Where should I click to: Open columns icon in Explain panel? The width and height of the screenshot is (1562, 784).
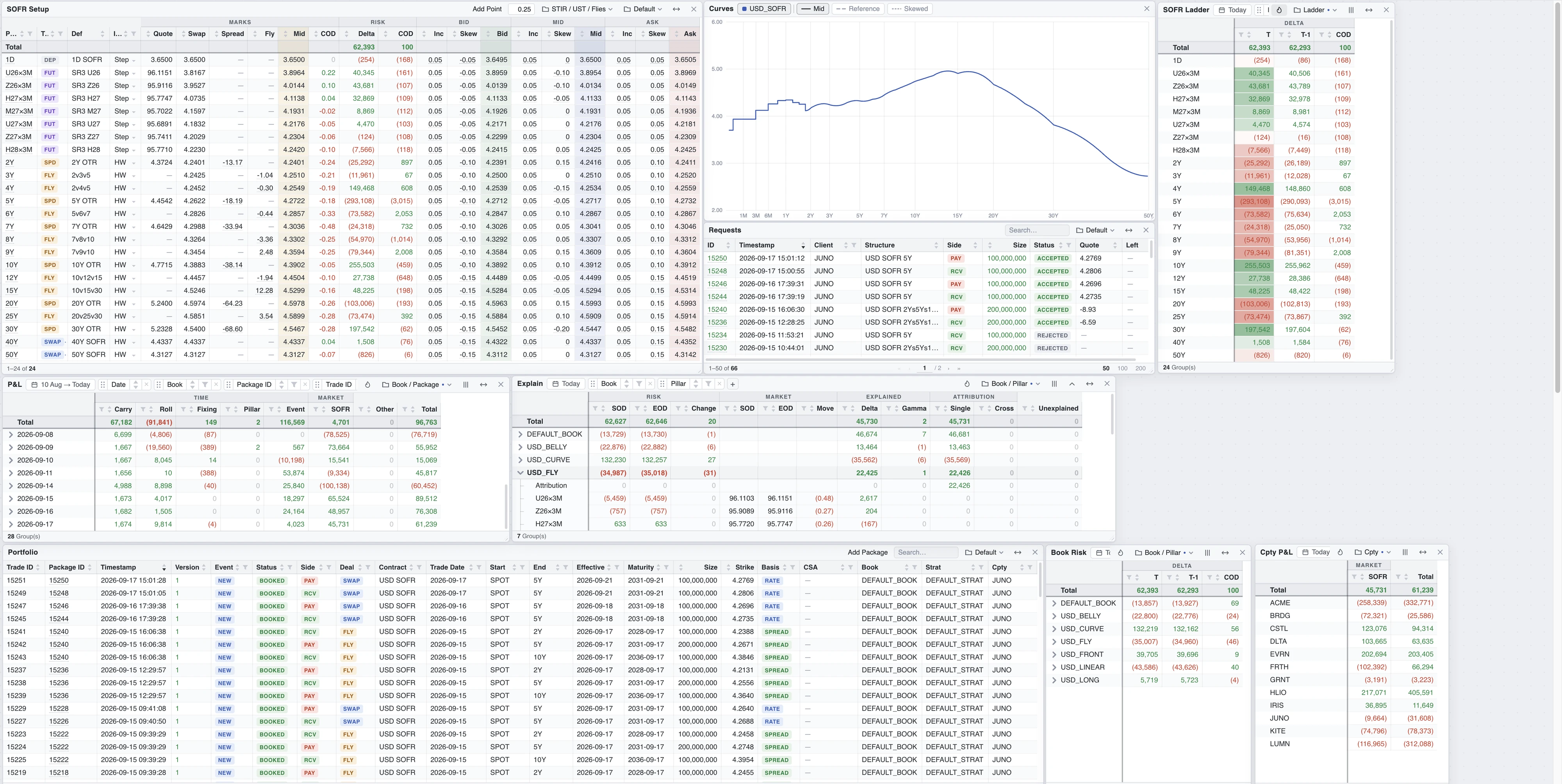1054,384
